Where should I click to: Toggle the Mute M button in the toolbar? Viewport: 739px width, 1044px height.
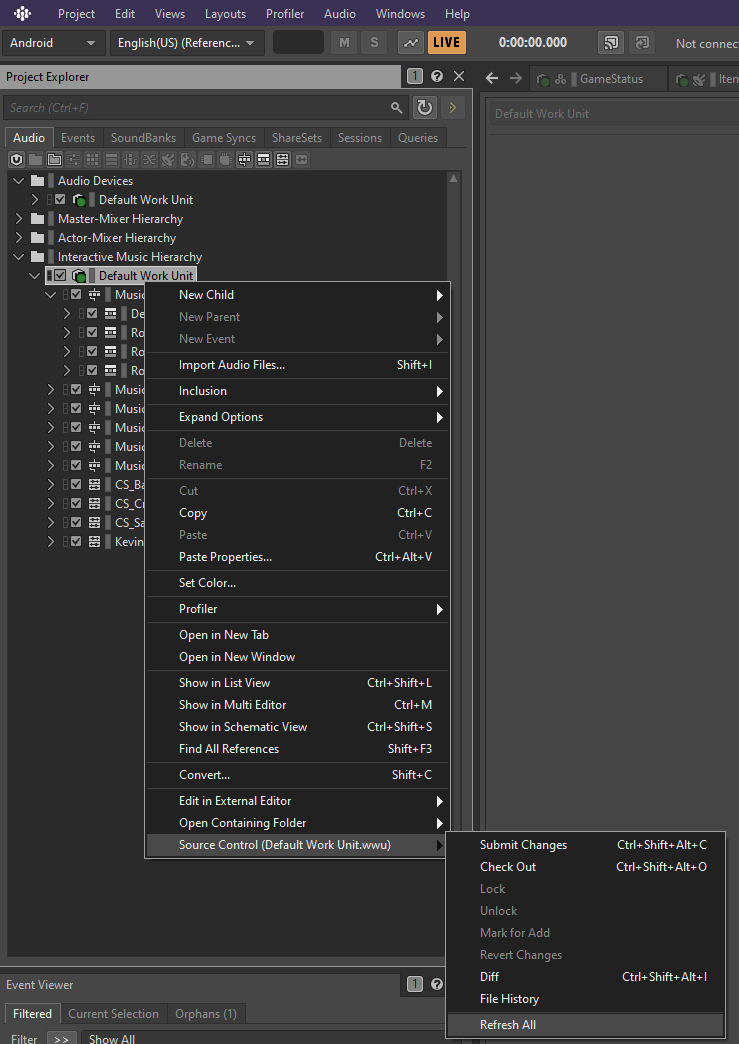(344, 43)
